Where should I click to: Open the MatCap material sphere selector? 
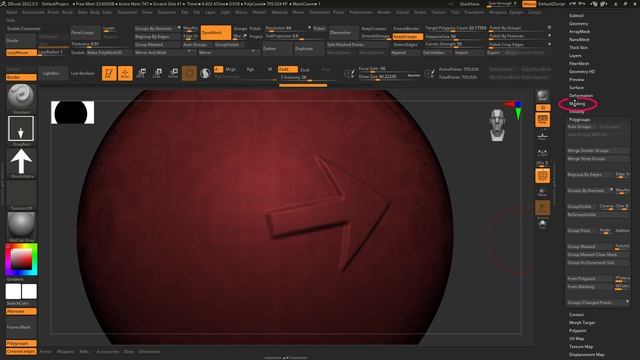[x=21, y=225]
